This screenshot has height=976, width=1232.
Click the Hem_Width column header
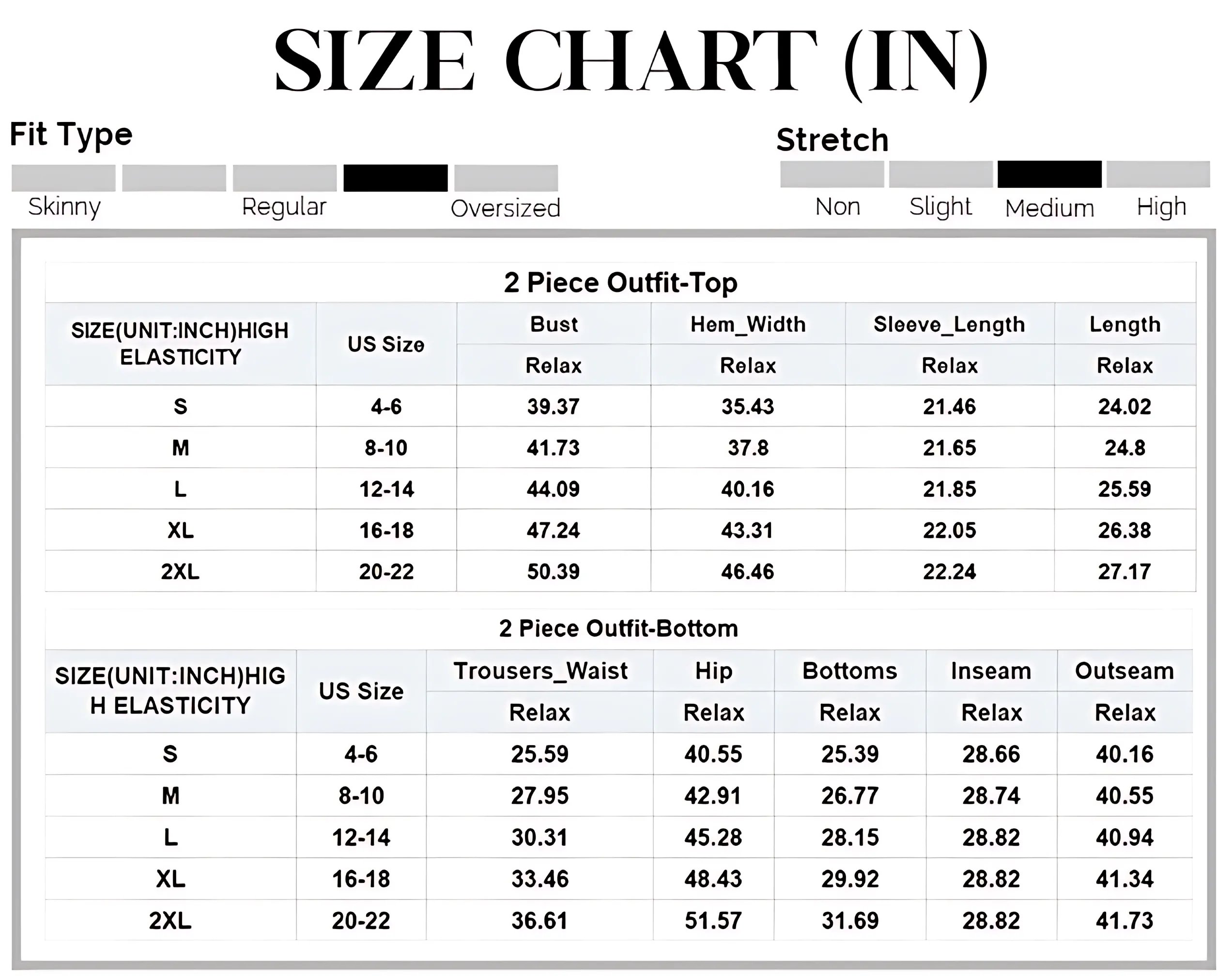[x=748, y=324]
